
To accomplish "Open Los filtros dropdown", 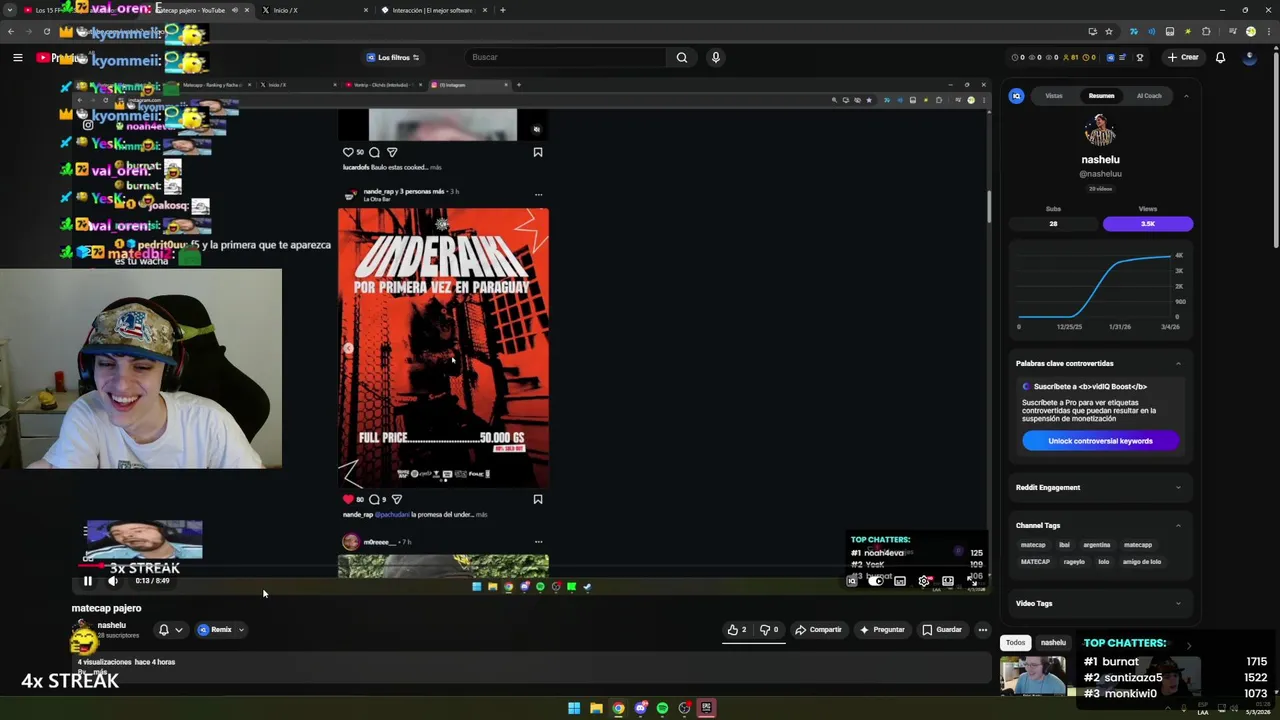I will coord(392,57).
